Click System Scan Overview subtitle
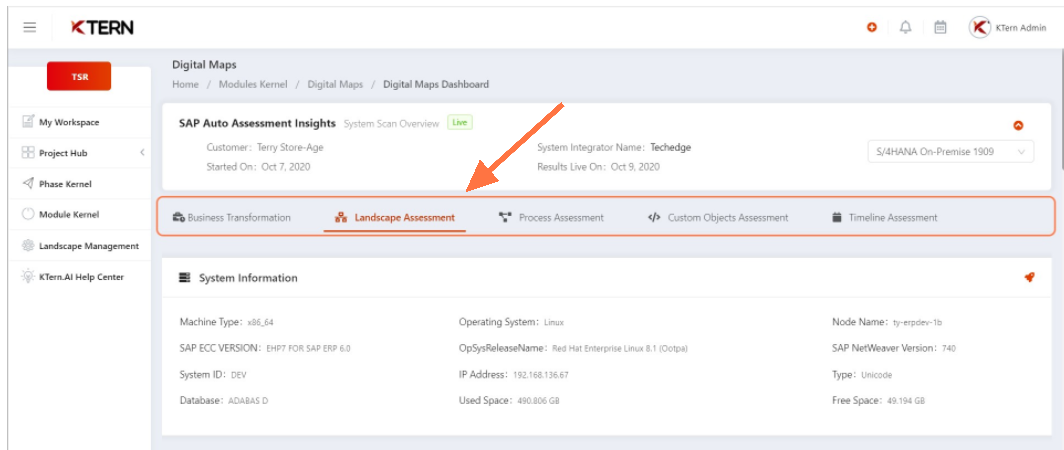Image resolution: width=1064 pixels, height=450 pixels. point(392,124)
